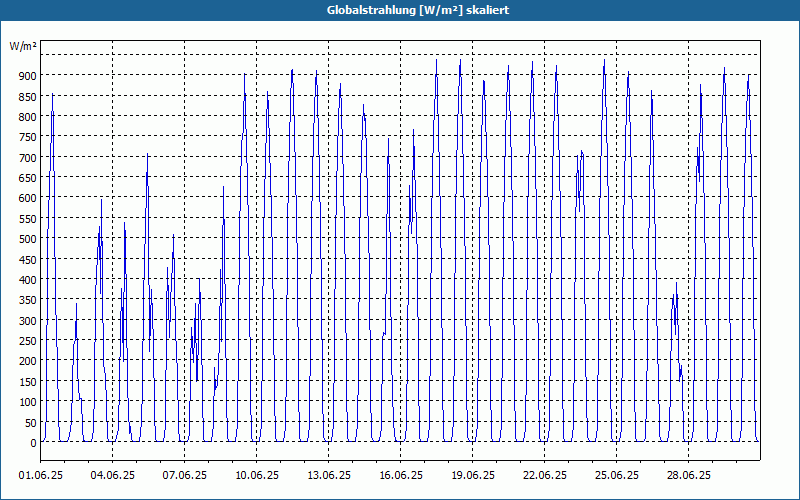
Task: Click the chart title 'Globalstrahlung [W/m²] skaliert'
Action: [418, 10]
